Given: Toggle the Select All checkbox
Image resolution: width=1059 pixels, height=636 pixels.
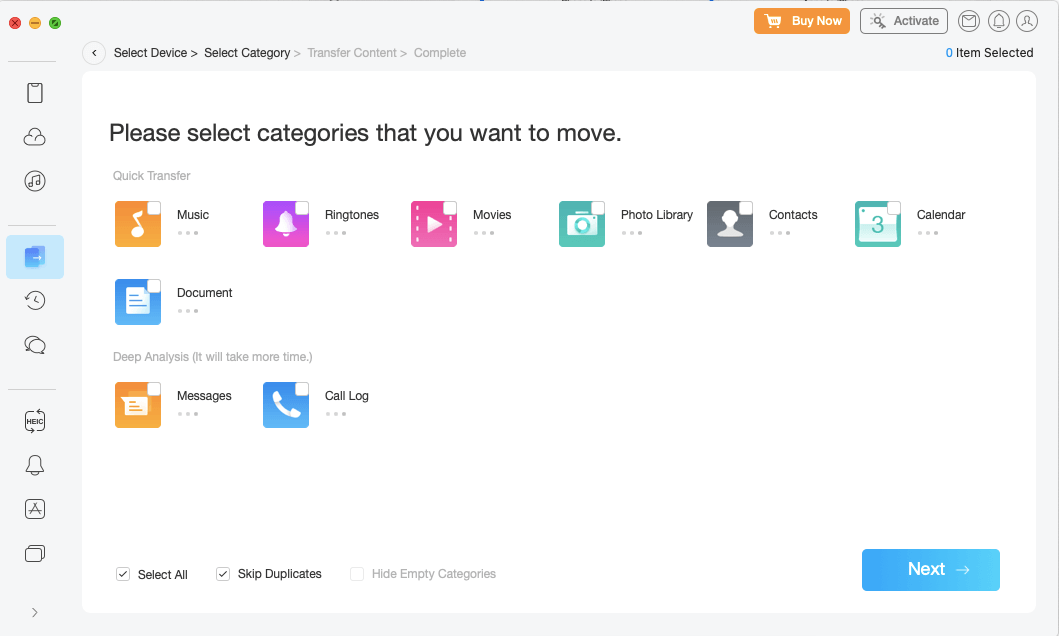Looking at the screenshot, I should pos(123,574).
